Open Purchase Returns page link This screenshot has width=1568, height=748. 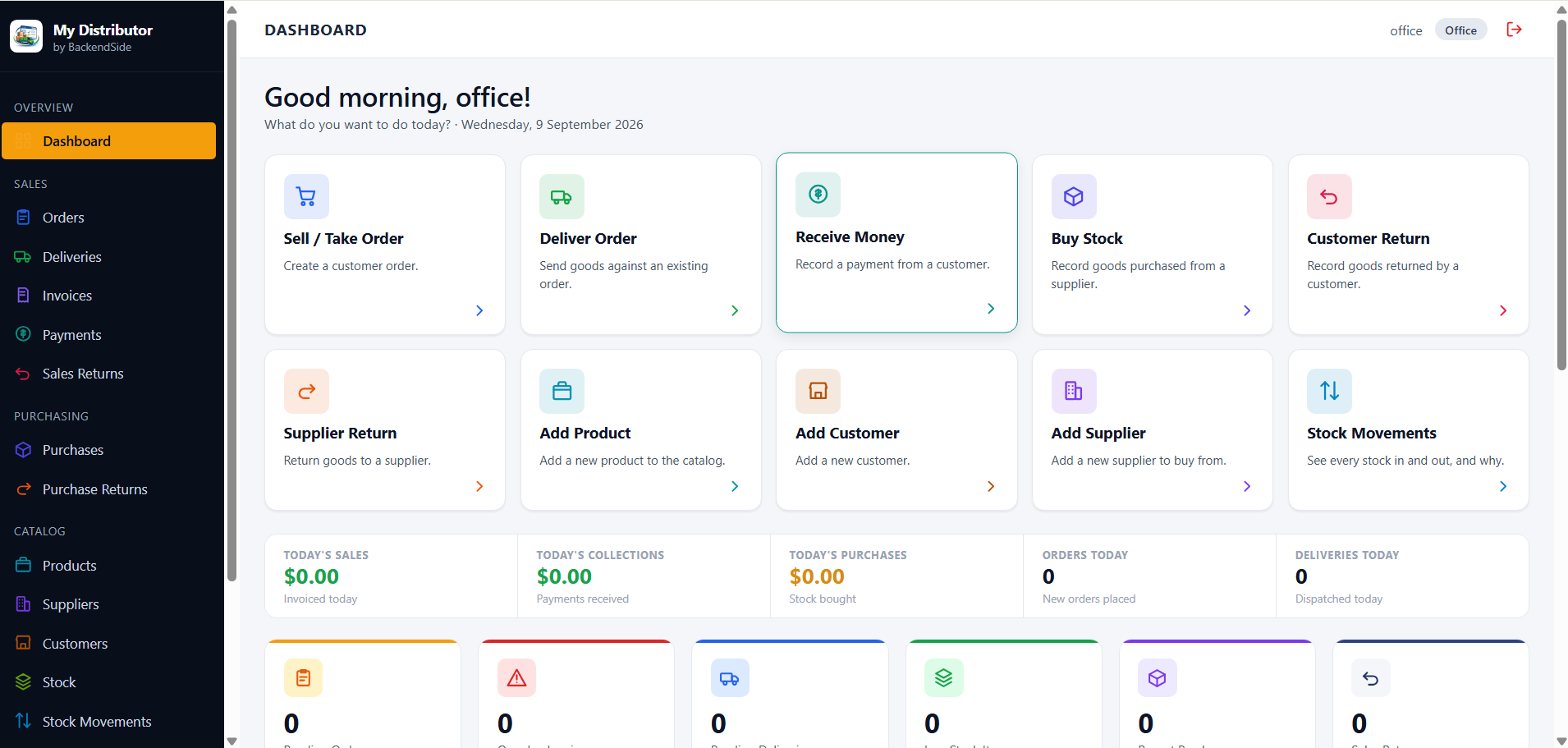click(x=108, y=489)
